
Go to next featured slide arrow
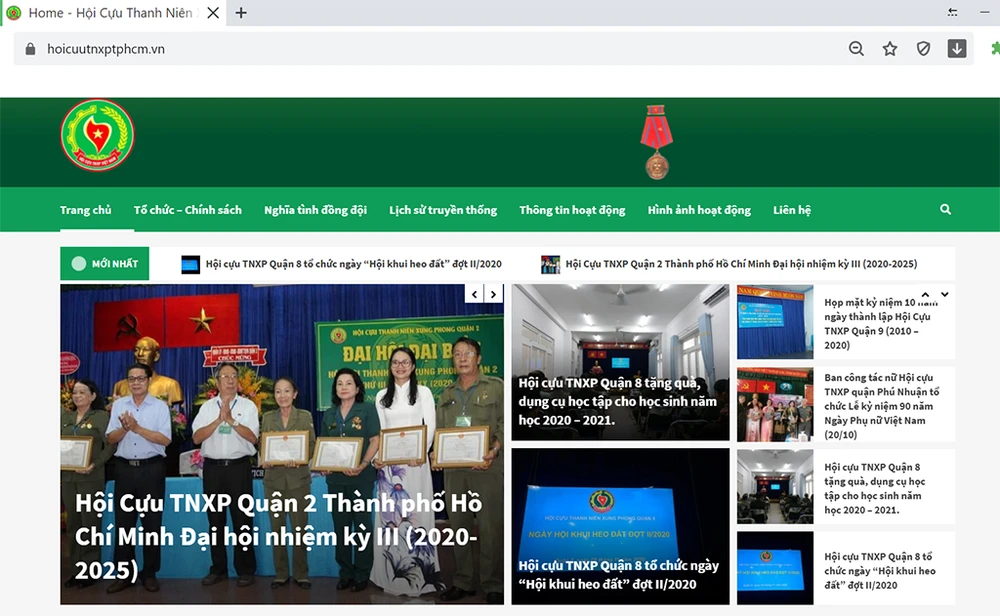click(493, 294)
